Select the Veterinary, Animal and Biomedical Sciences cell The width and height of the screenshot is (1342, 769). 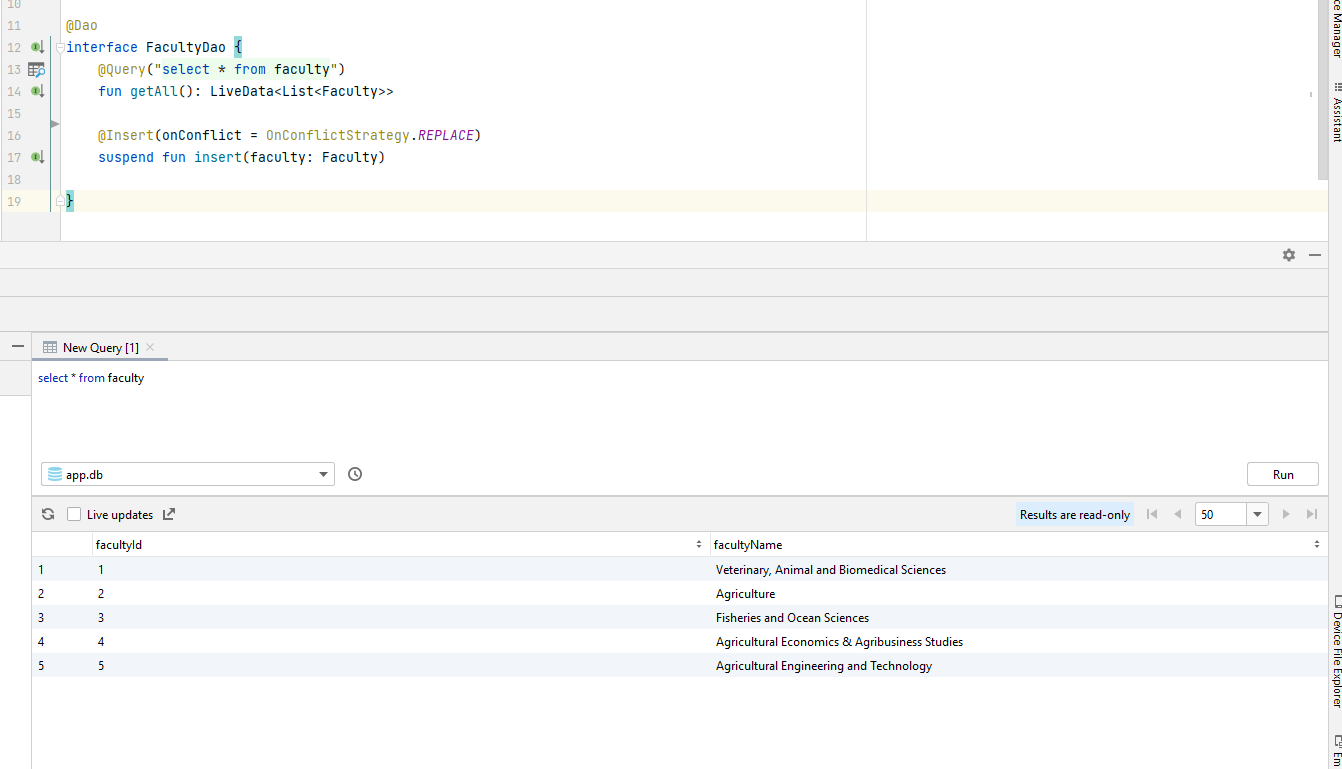(1018, 570)
